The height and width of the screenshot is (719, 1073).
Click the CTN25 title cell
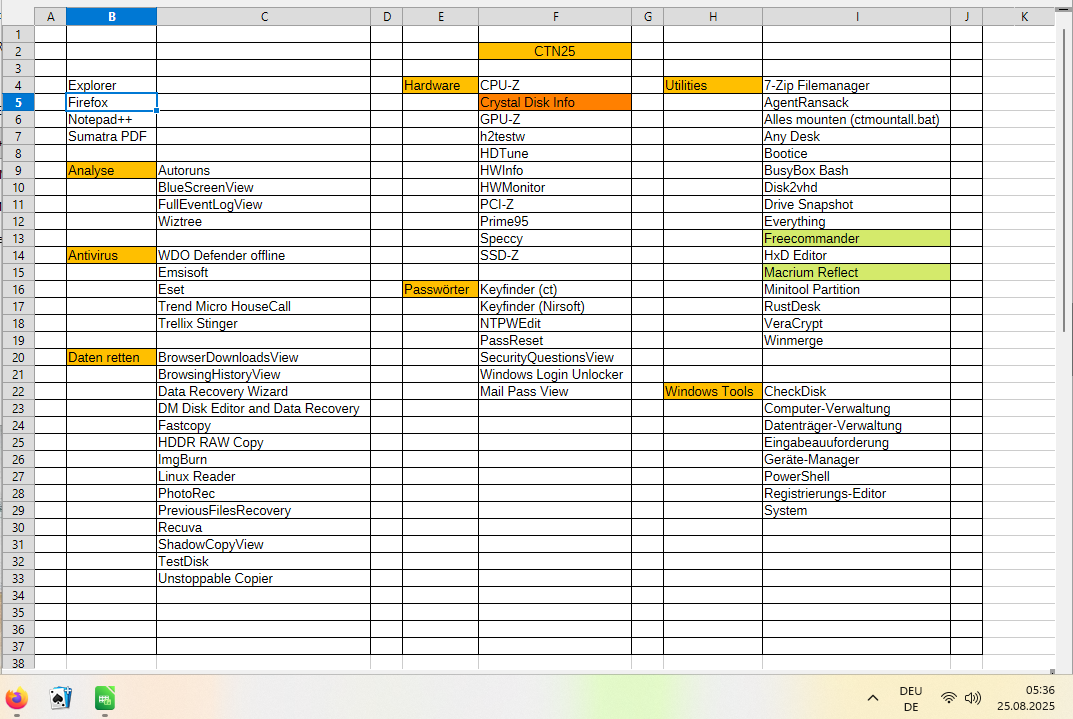click(555, 51)
